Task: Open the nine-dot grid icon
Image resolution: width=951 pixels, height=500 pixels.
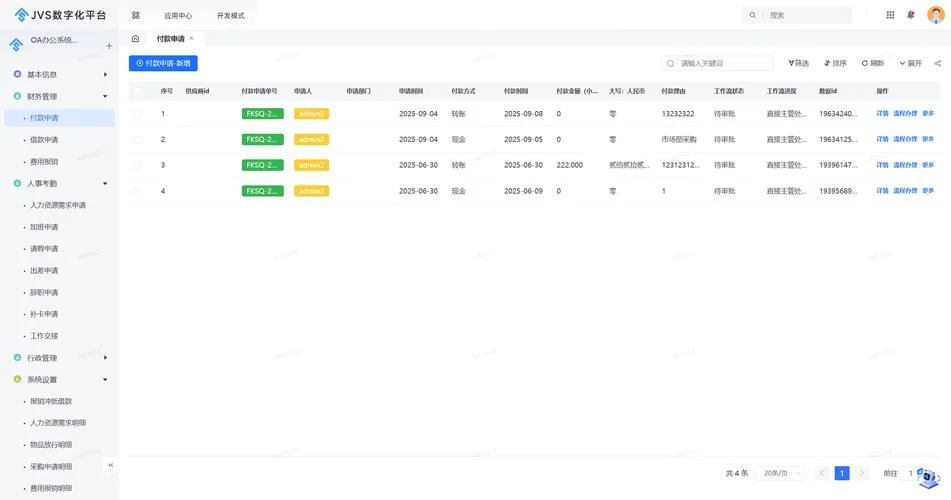Action: (890, 15)
